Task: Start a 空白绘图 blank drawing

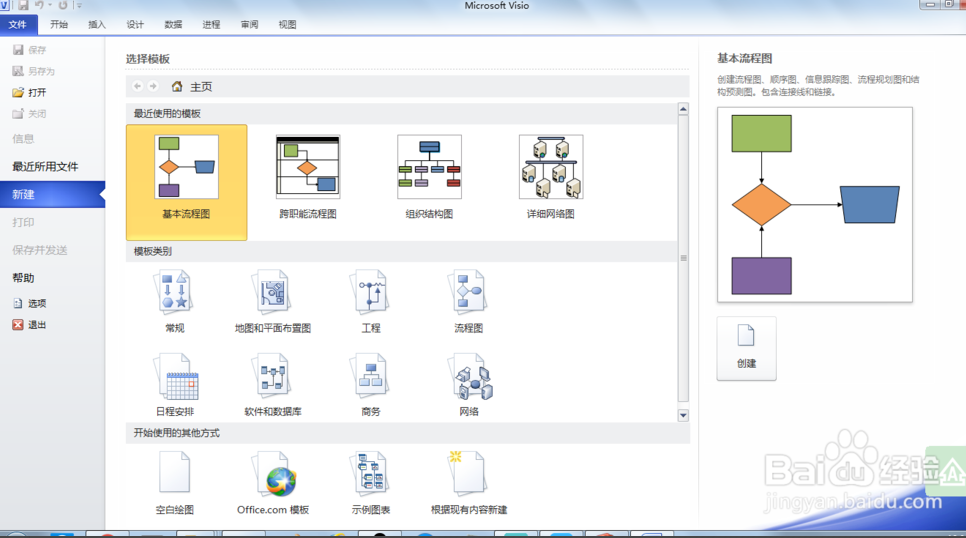Action: tap(175, 483)
